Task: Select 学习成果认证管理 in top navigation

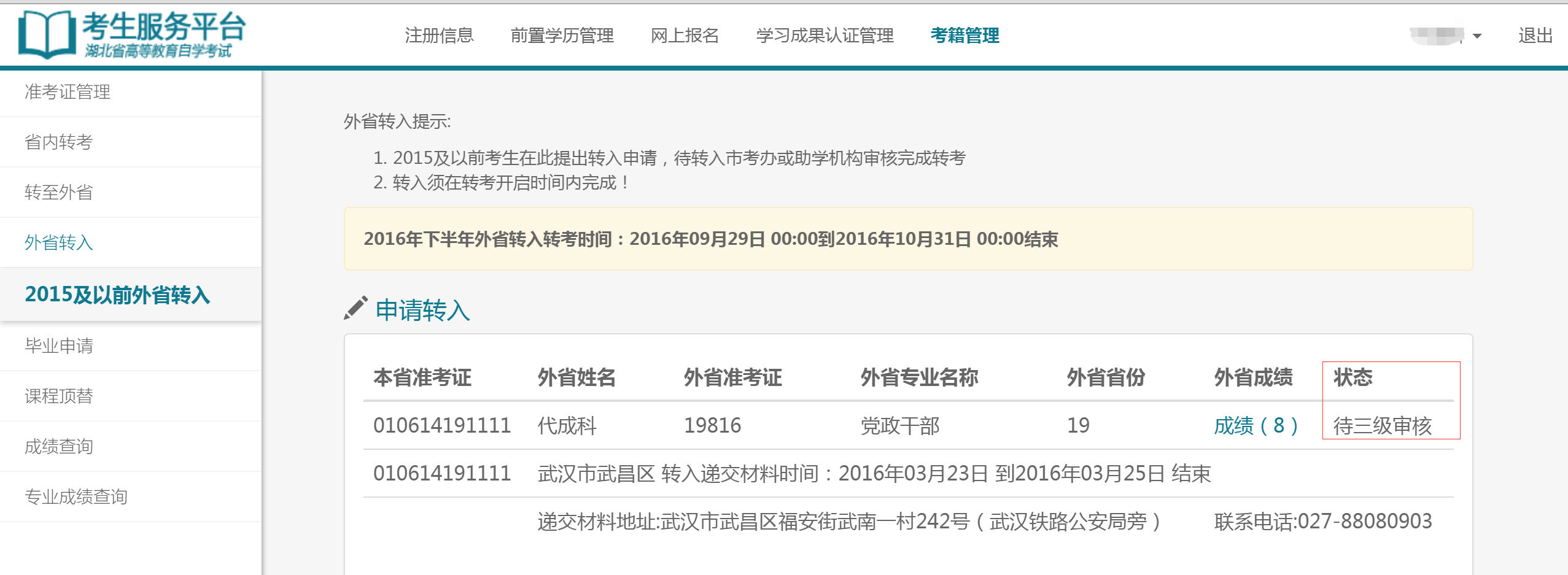Action: click(x=825, y=36)
